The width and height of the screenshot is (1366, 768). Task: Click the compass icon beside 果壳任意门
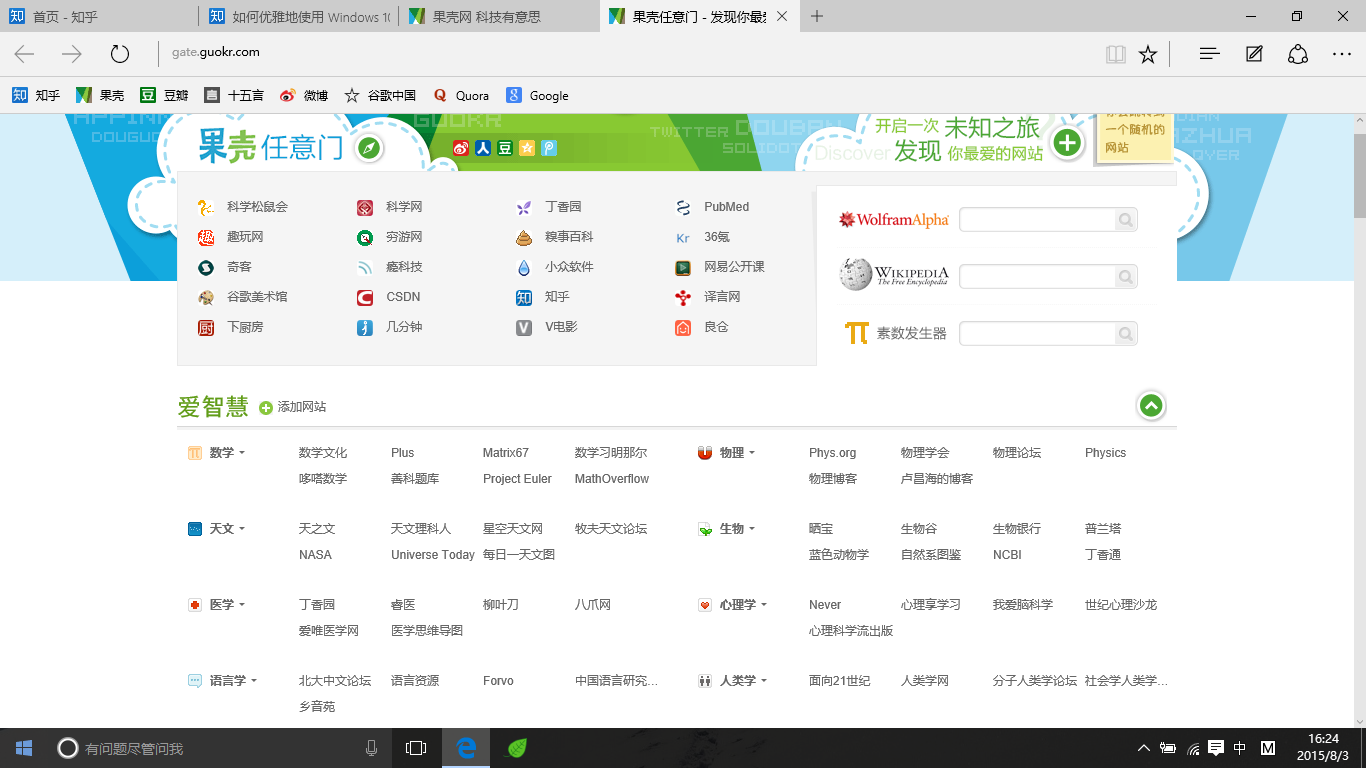(x=370, y=148)
